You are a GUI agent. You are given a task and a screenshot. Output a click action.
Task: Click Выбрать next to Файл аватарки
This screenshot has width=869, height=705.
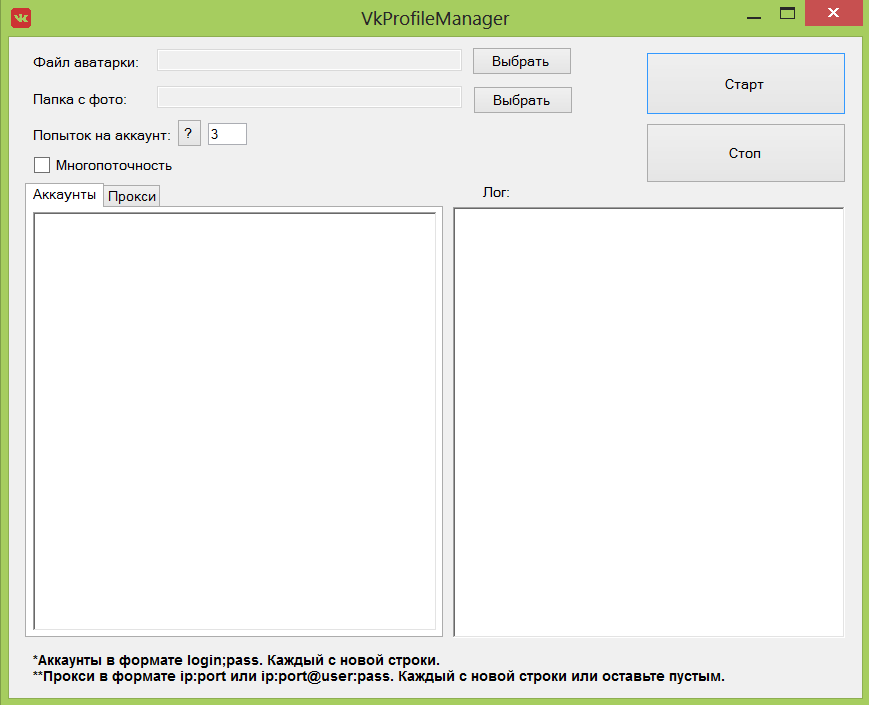[x=522, y=61]
